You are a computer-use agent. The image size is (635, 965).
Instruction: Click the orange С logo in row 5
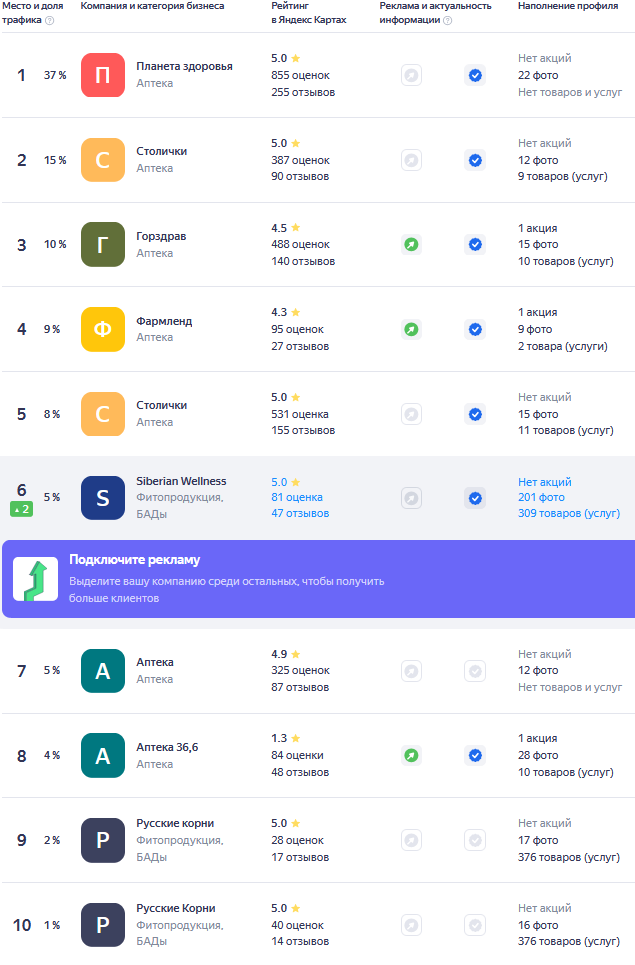coord(103,414)
